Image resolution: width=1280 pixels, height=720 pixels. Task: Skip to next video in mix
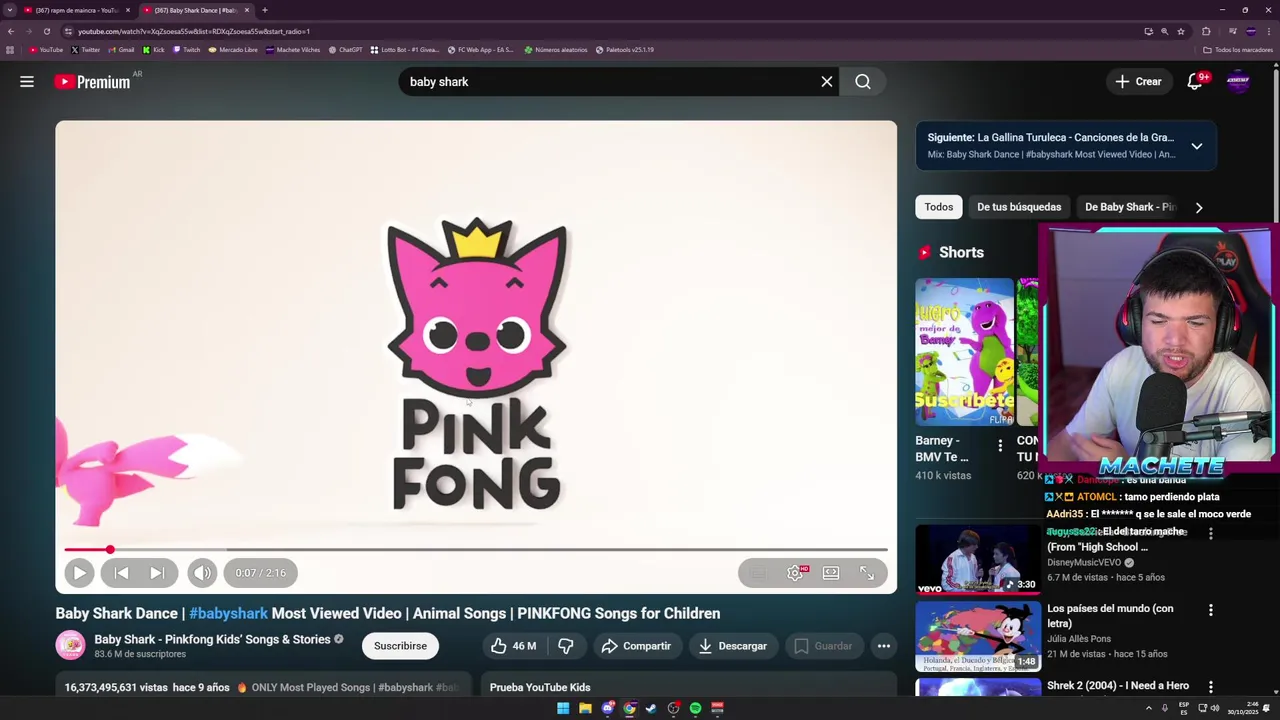(x=157, y=573)
